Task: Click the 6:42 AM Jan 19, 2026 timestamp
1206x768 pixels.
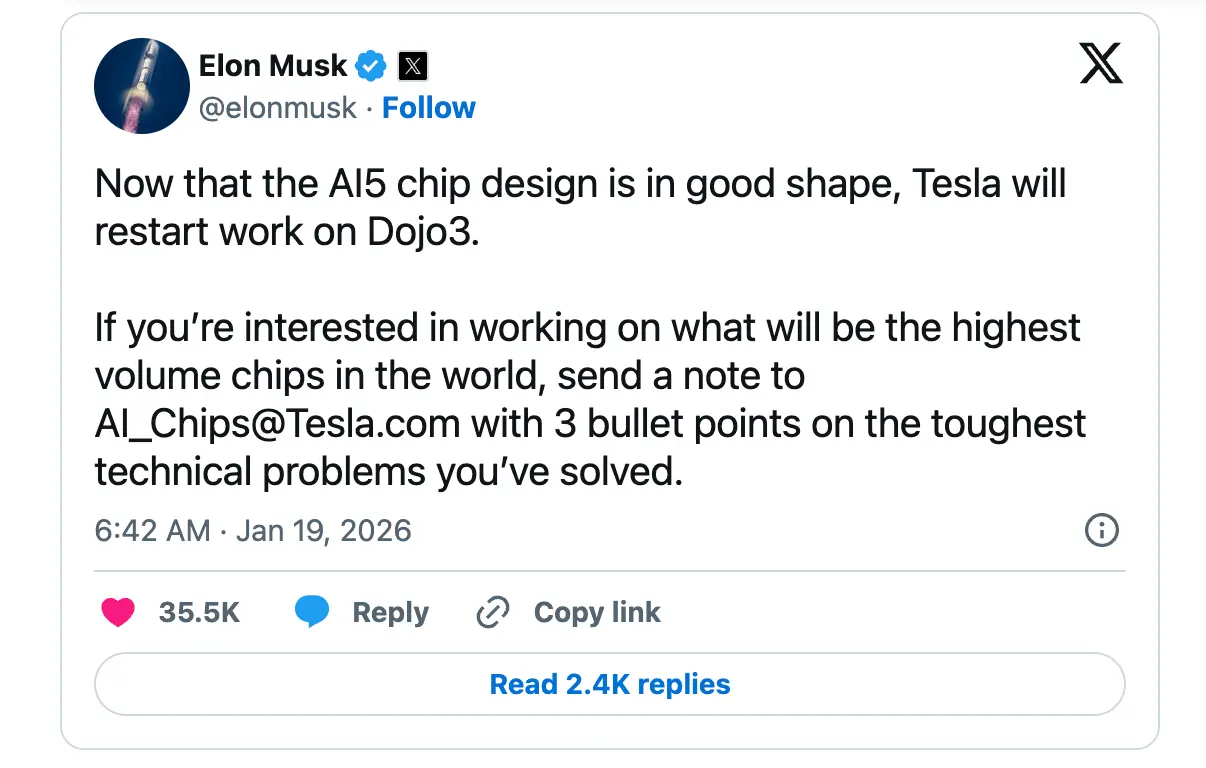Action: 253,530
